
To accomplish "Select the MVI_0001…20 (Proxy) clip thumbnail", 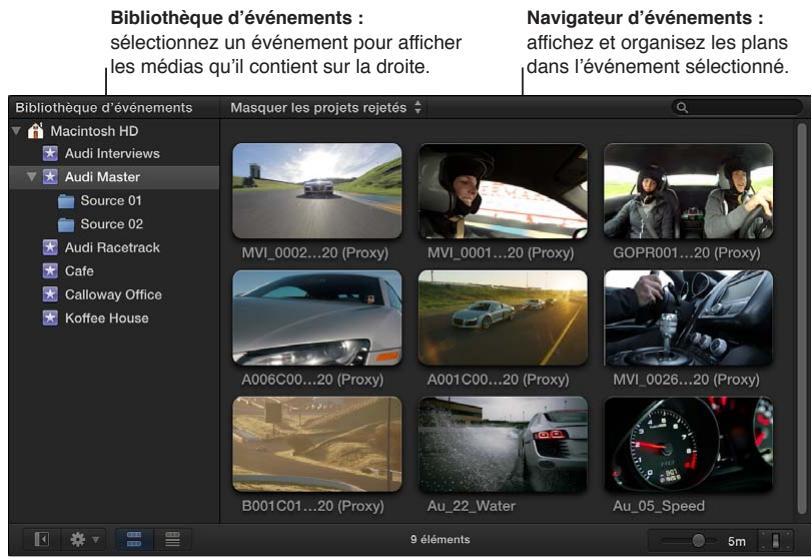I will click(x=503, y=191).
